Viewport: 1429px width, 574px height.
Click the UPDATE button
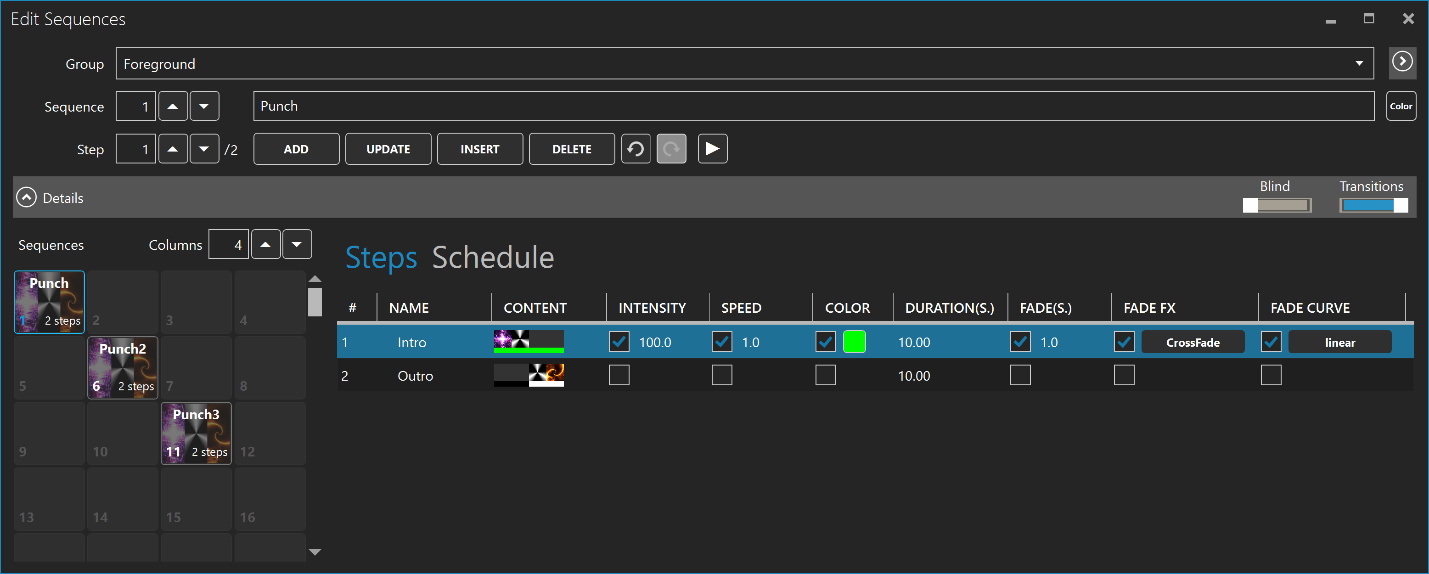tap(388, 149)
